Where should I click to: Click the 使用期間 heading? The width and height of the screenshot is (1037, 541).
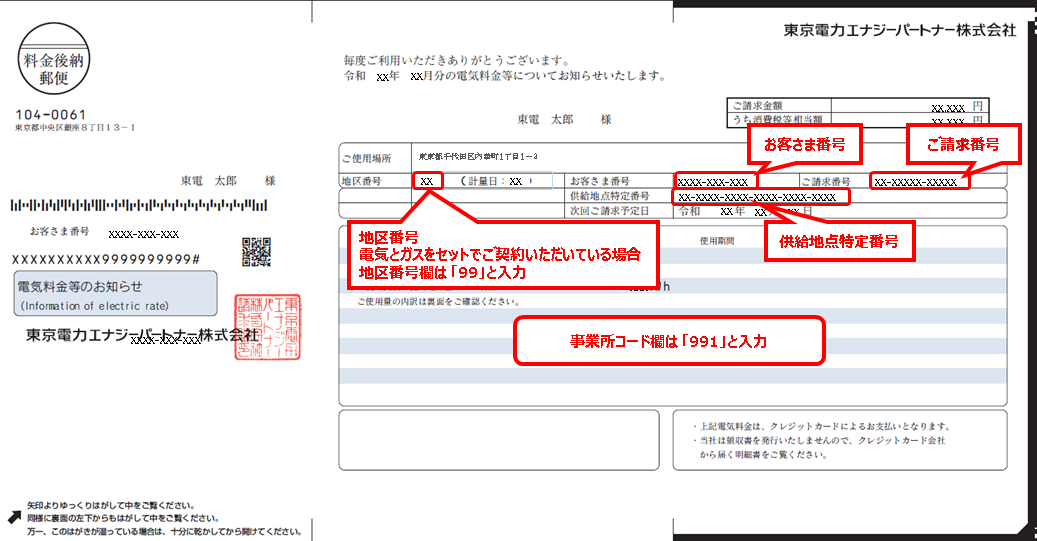(717, 241)
